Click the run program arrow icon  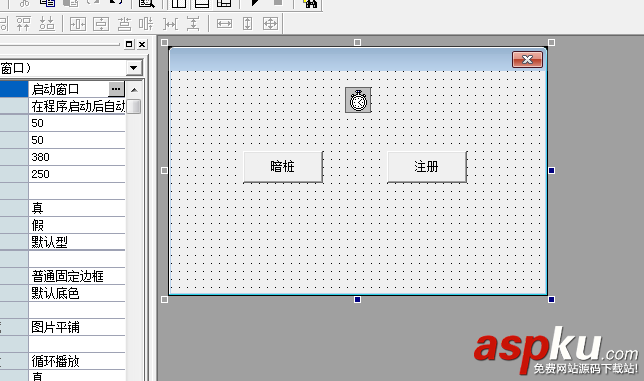(255, 2)
